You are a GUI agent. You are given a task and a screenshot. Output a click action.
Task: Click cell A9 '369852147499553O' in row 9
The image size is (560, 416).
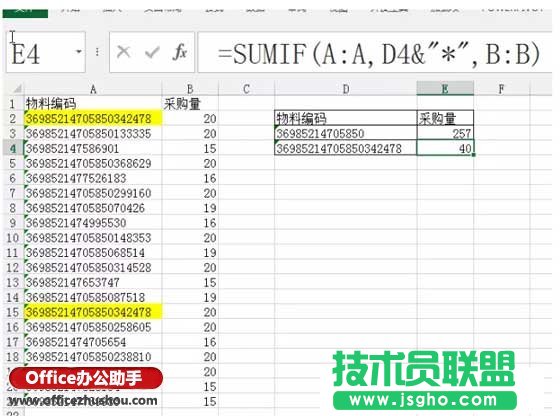[93, 223]
